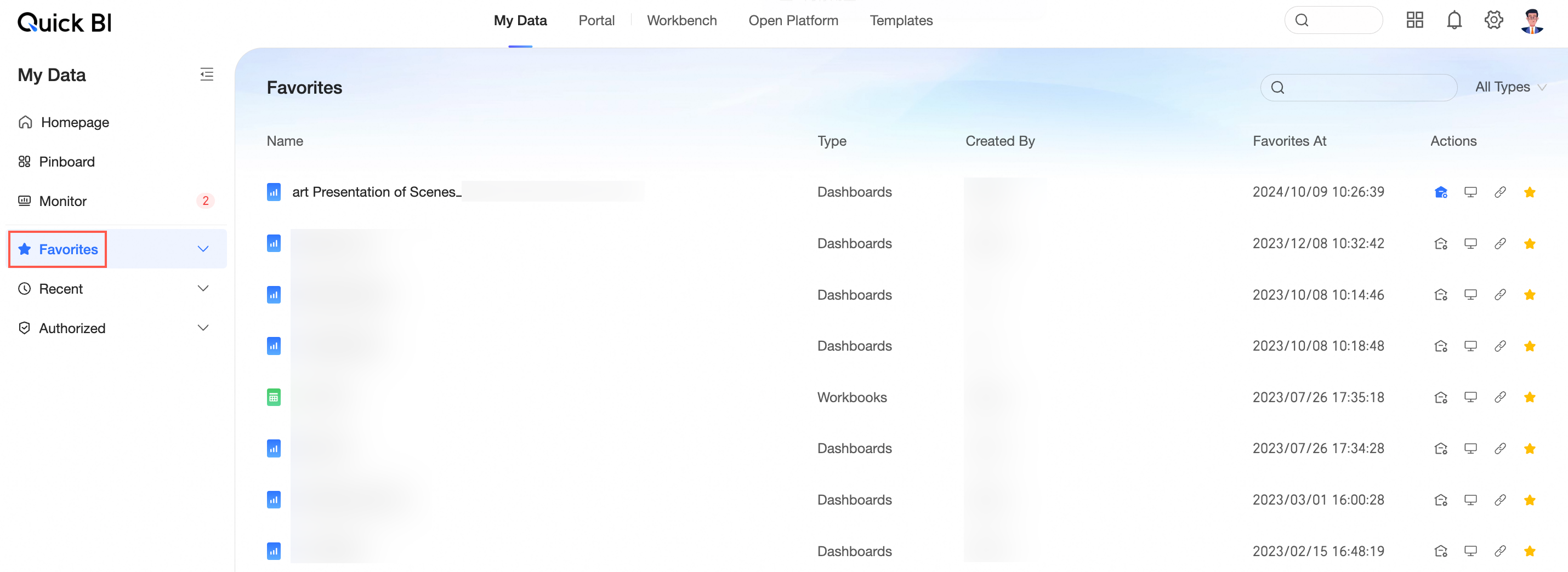
Task: Collapse the My Data sidebar
Action: click(207, 74)
